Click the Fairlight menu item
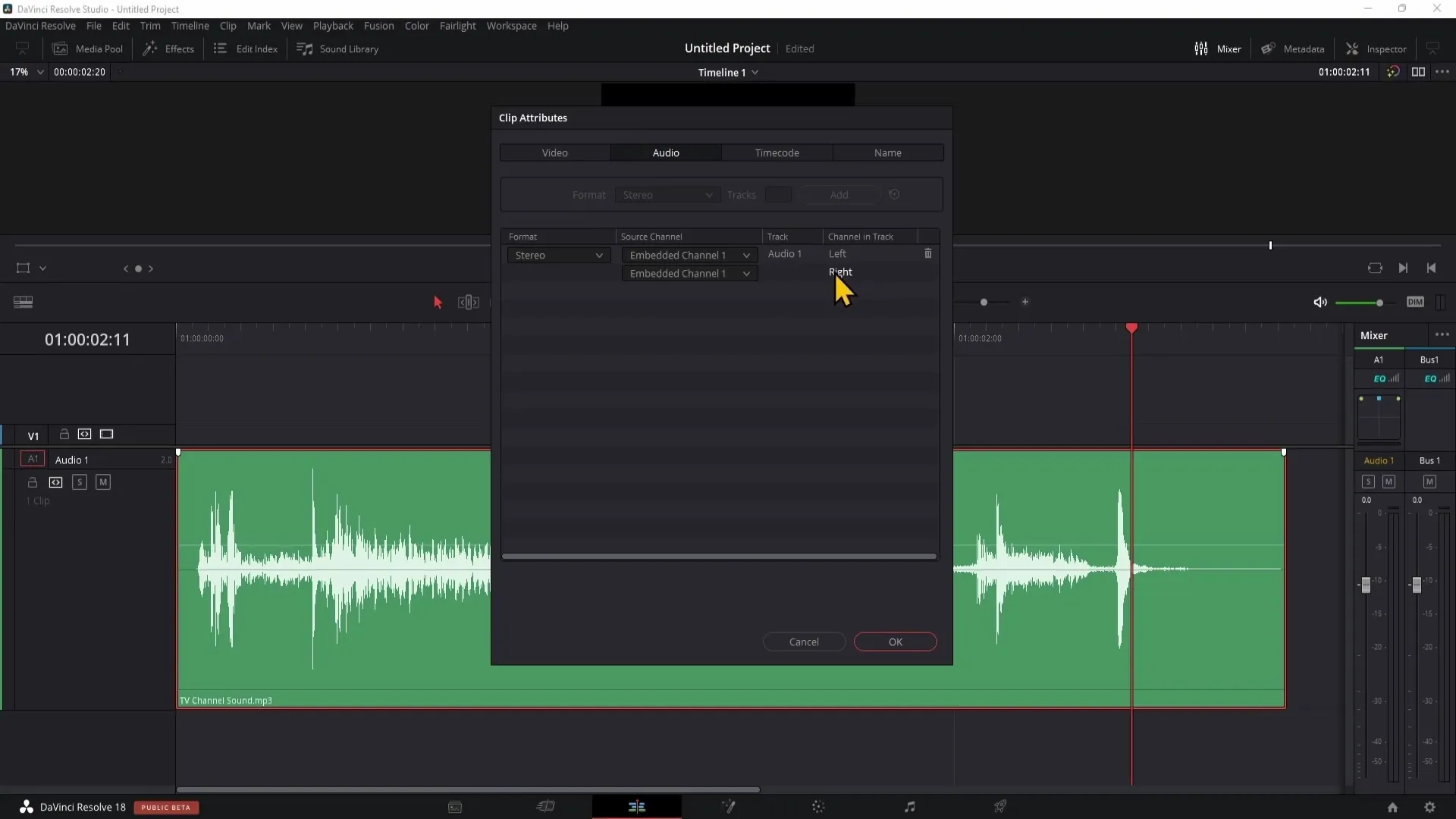The width and height of the screenshot is (1456, 819). tap(458, 25)
